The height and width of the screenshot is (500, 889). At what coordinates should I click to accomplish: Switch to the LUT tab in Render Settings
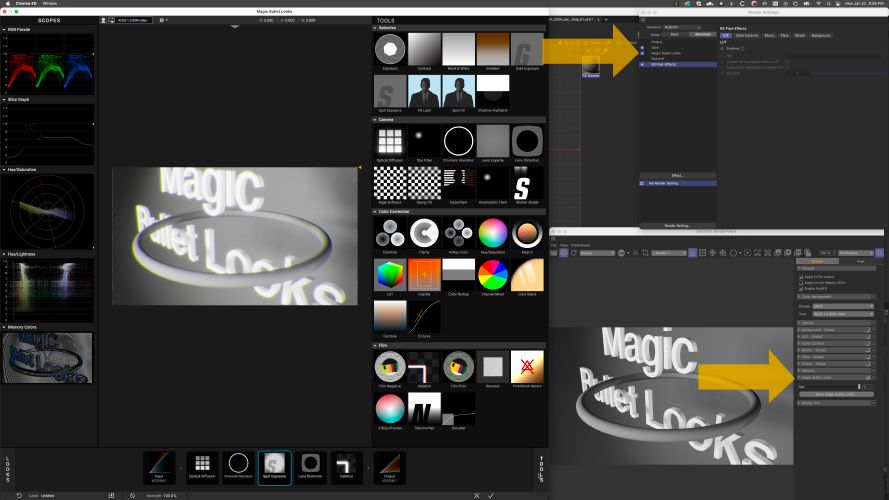pyautogui.click(x=725, y=36)
